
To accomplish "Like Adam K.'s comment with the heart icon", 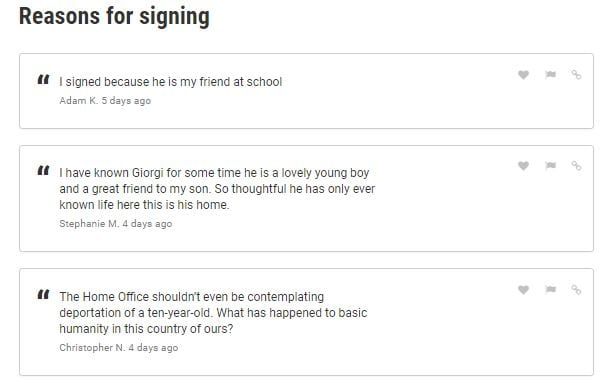I will [x=523, y=74].
